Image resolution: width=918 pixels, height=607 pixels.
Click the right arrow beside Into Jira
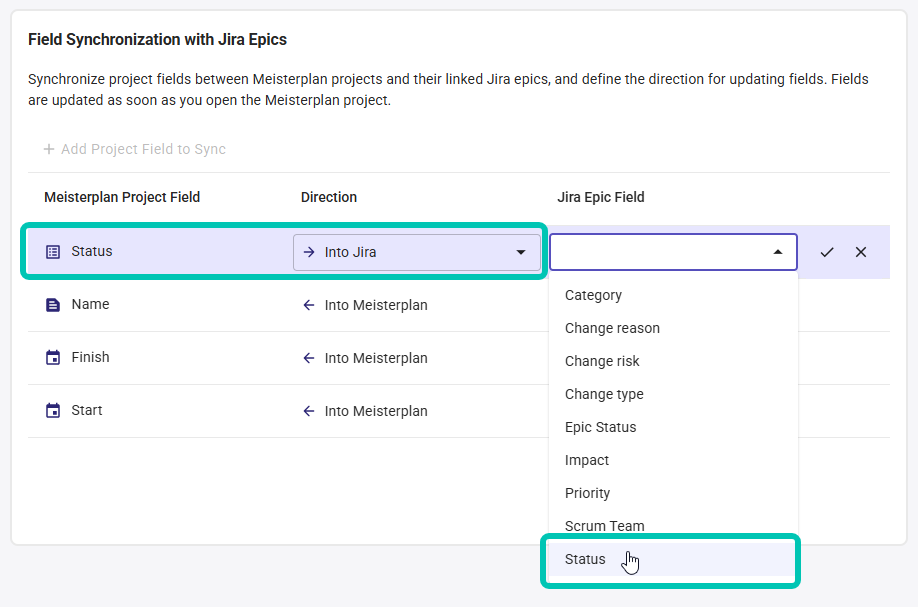click(x=309, y=252)
